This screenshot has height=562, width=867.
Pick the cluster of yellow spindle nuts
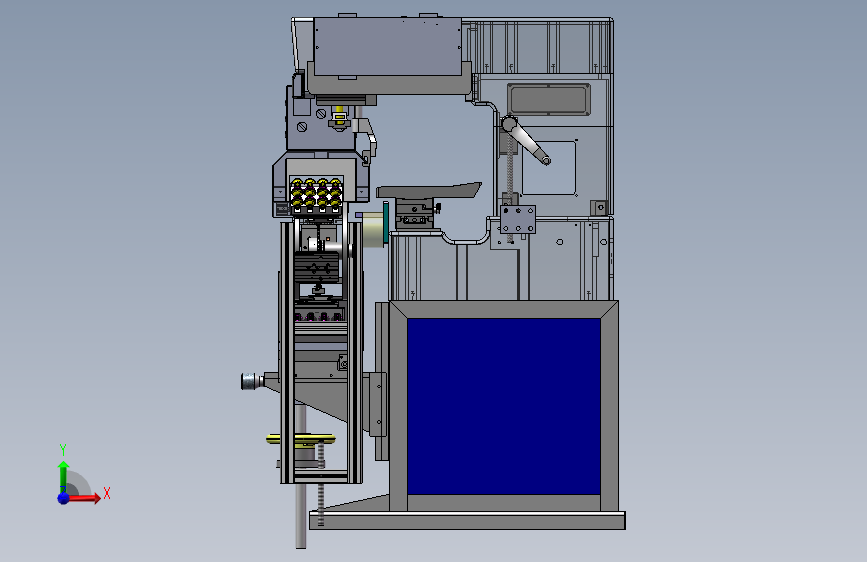tap(316, 192)
